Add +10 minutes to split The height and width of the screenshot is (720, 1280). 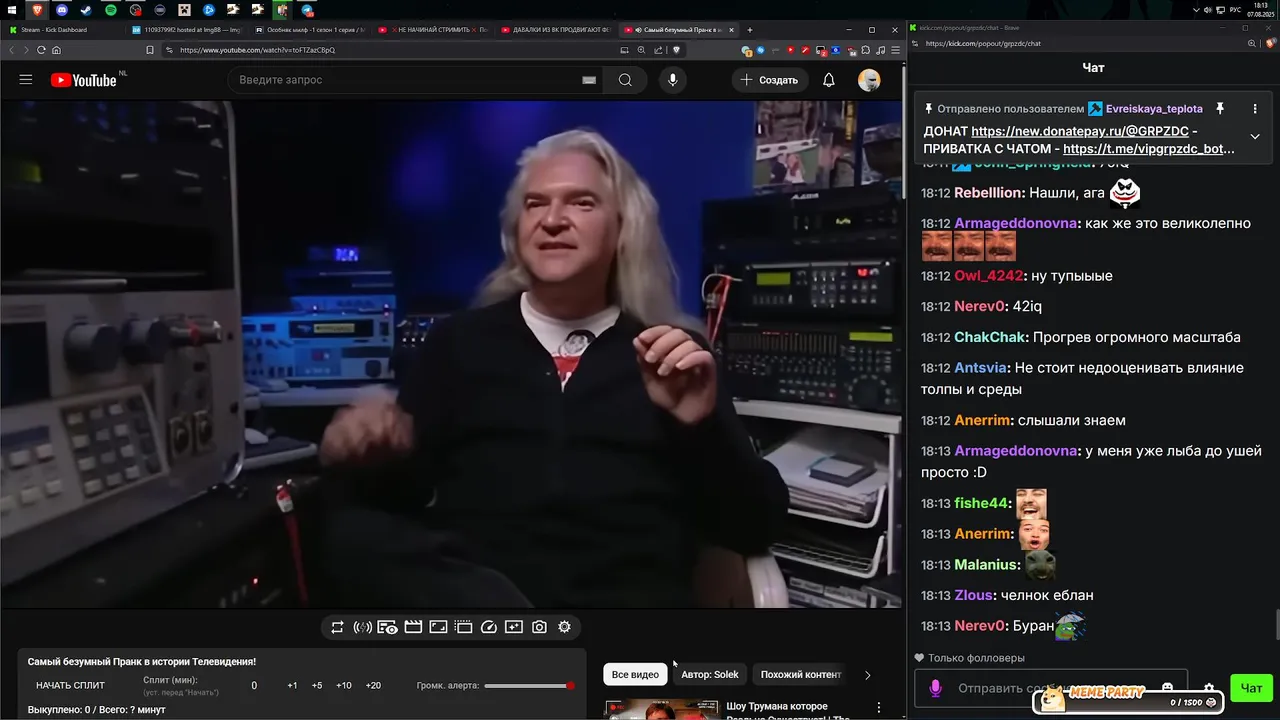click(x=344, y=685)
